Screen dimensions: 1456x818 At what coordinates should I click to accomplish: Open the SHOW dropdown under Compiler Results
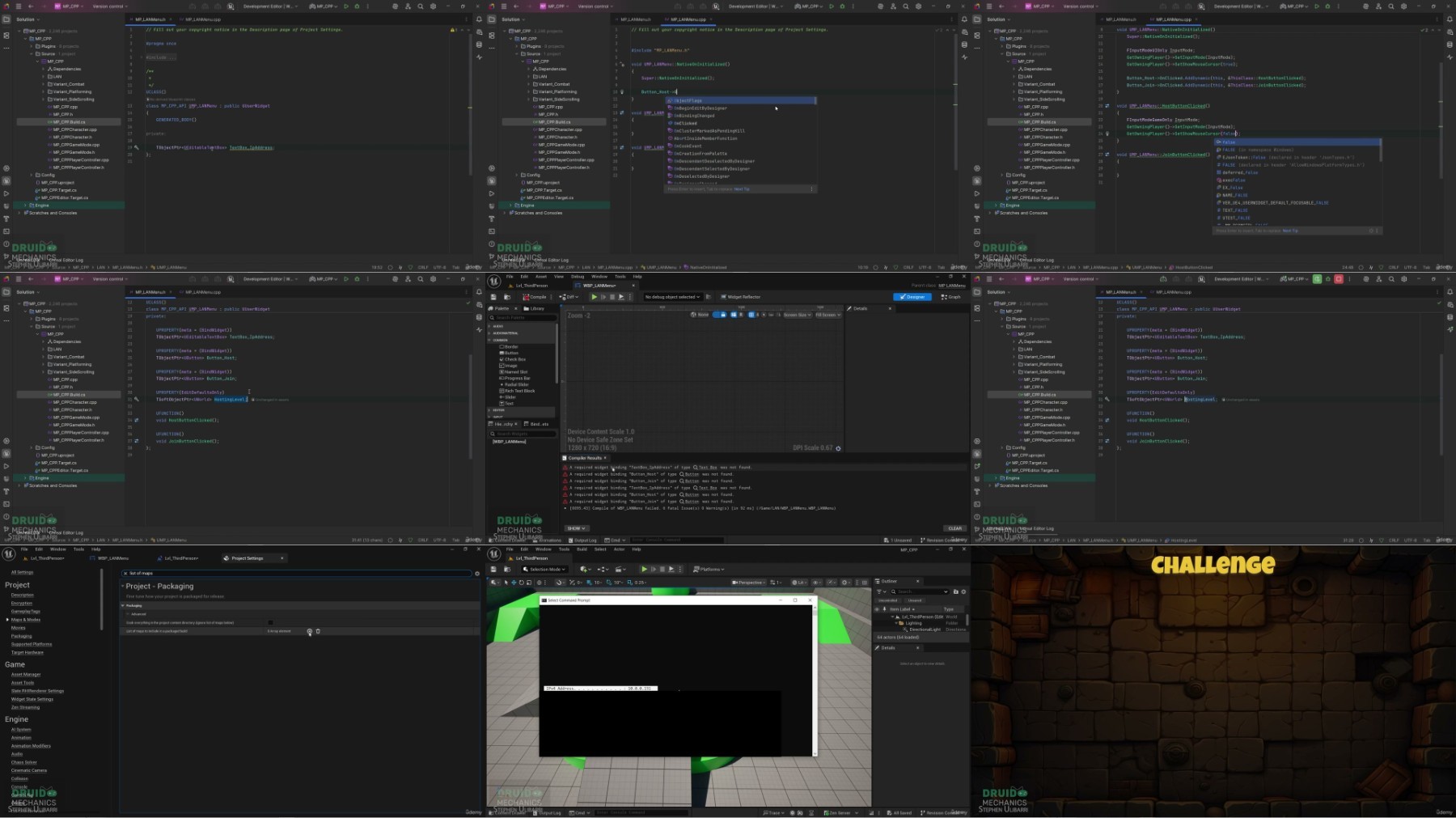coord(576,528)
